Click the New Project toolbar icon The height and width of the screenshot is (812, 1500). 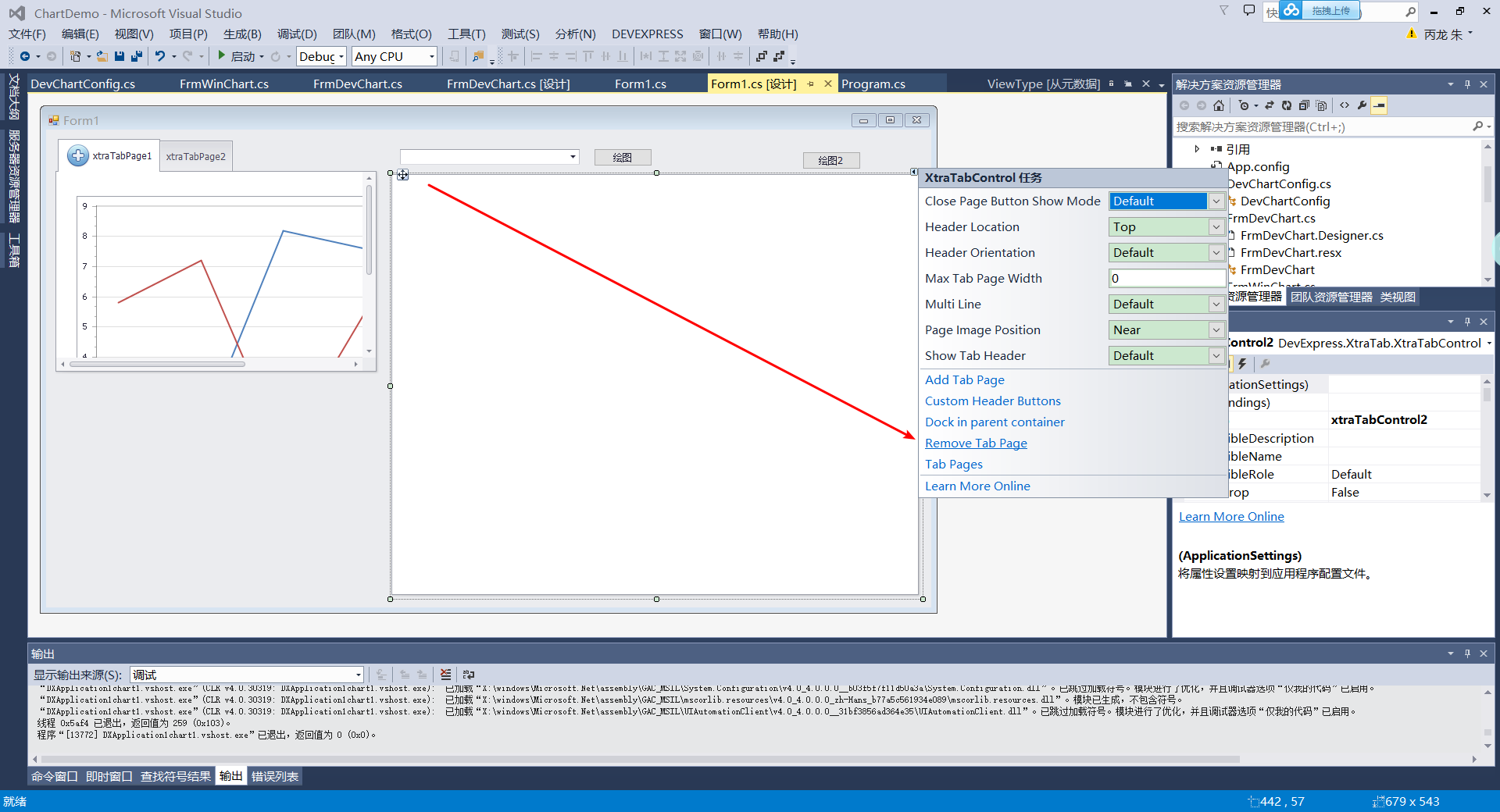(76, 56)
